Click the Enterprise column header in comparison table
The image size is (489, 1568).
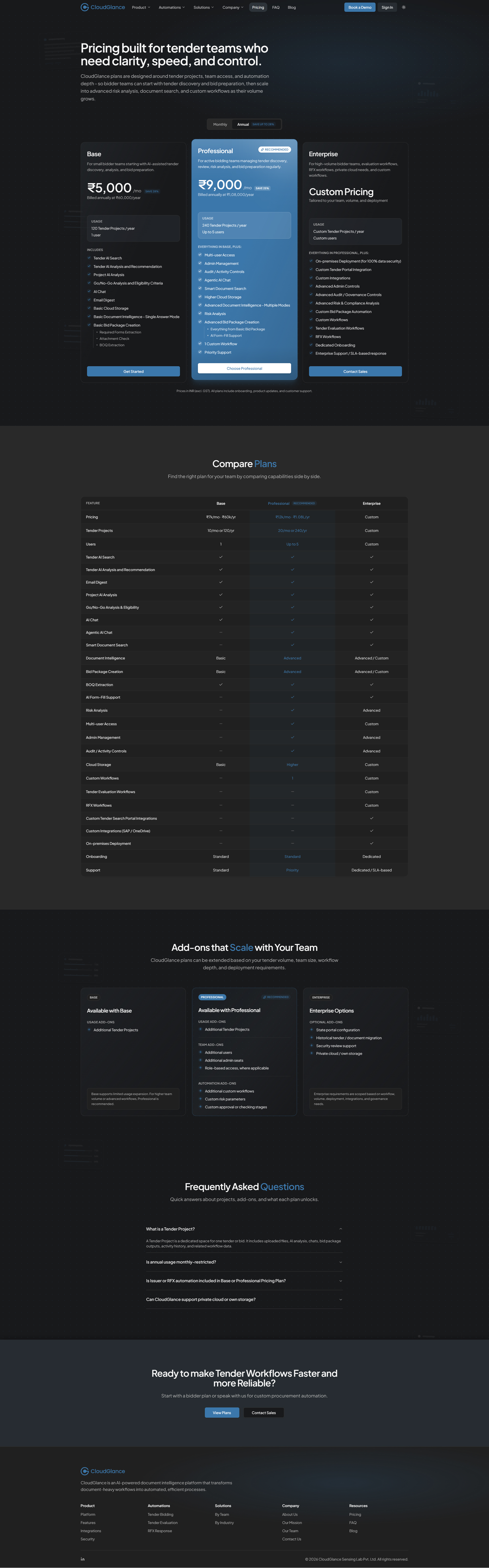[372, 503]
